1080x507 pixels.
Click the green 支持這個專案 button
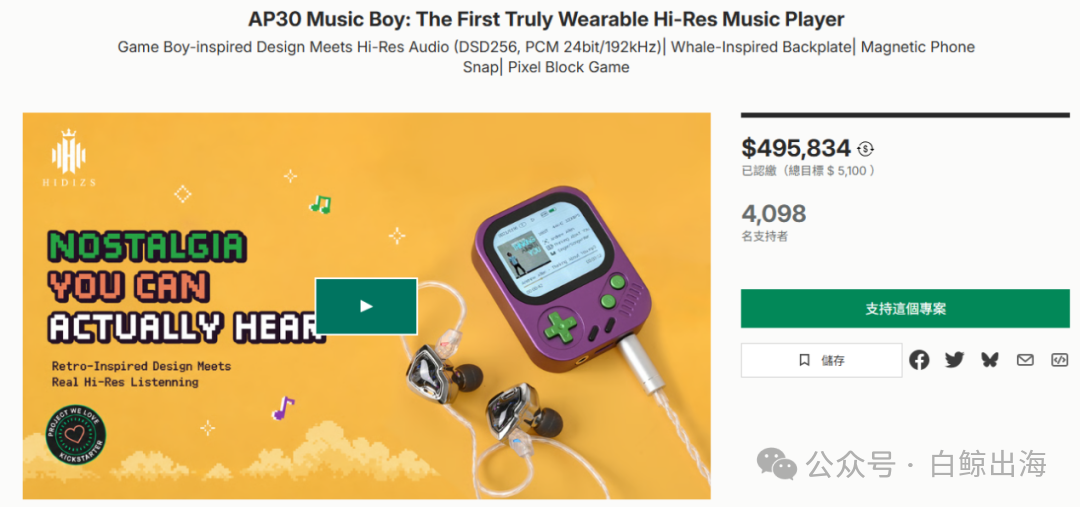(905, 309)
